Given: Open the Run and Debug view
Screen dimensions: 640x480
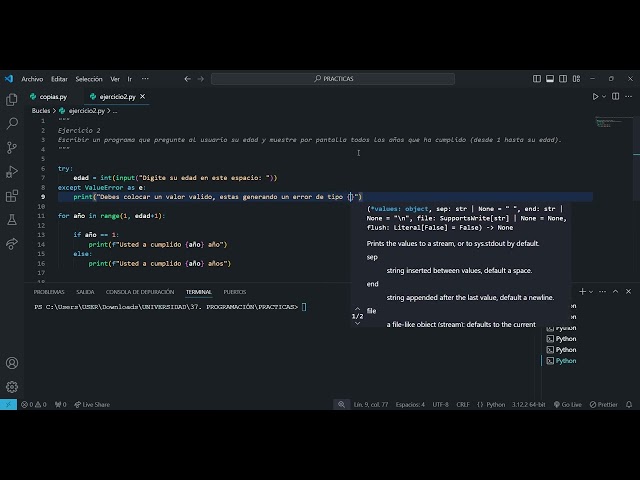Looking at the screenshot, I should 12,171.
